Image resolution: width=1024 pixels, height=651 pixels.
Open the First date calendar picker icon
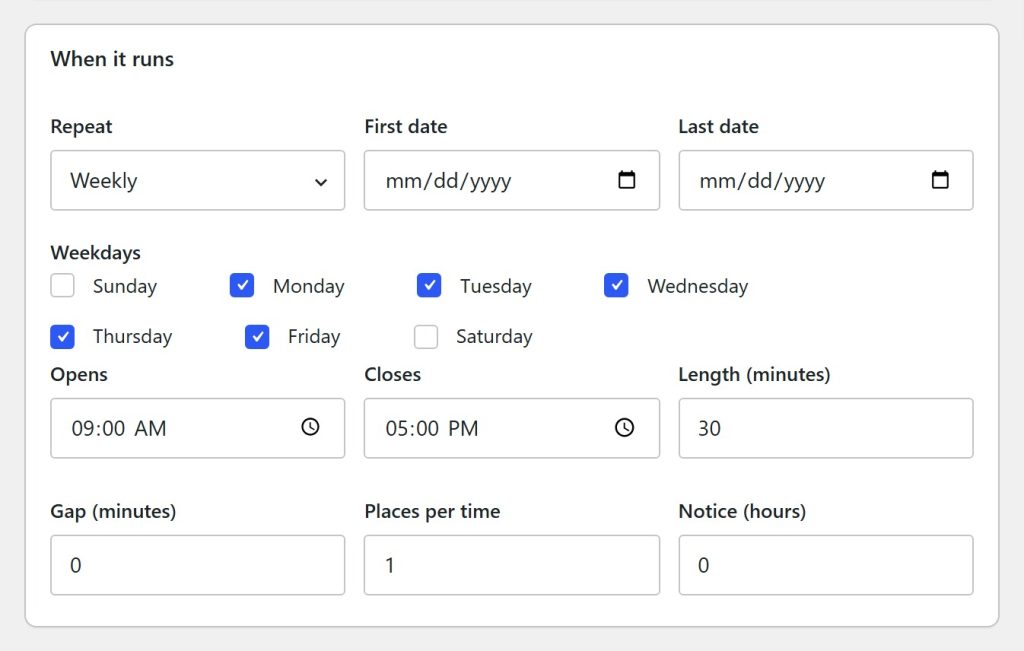point(626,180)
